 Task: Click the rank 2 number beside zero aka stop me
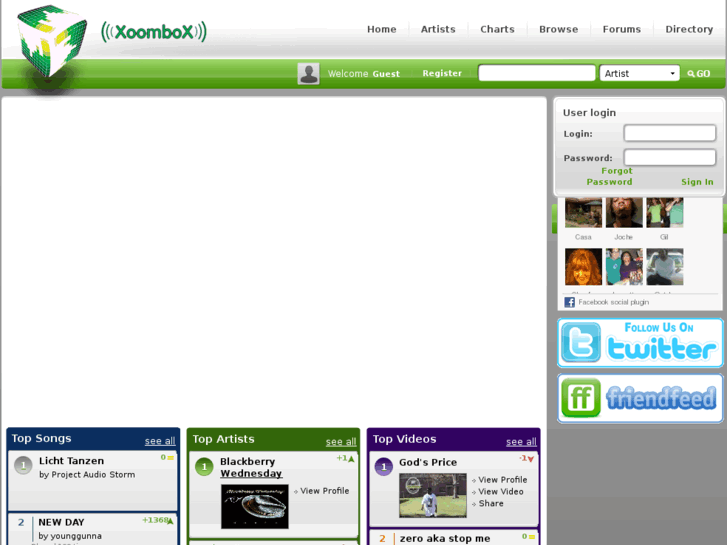[383, 539]
